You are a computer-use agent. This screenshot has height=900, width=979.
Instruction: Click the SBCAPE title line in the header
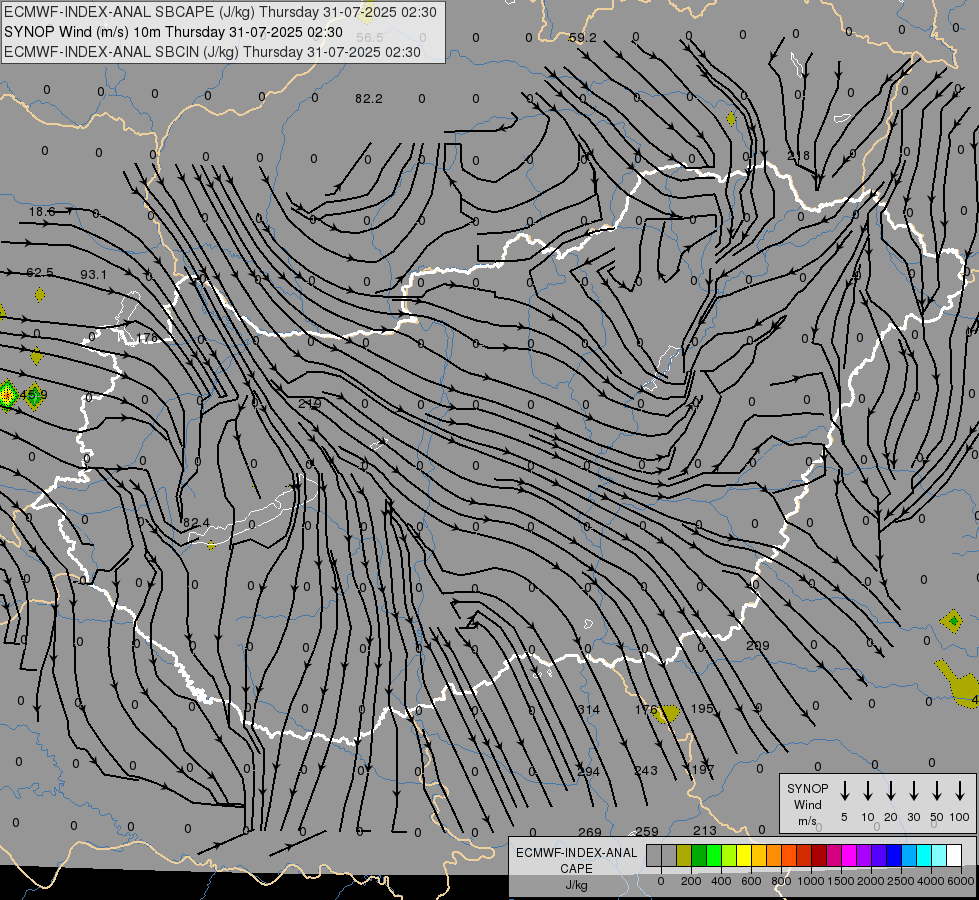point(220,12)
